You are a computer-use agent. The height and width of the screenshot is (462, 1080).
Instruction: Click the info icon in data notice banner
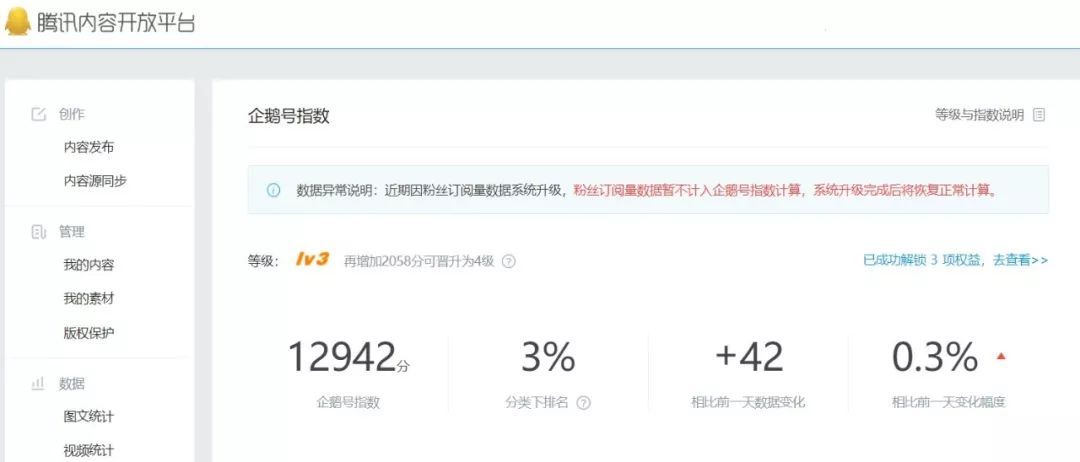273,190
